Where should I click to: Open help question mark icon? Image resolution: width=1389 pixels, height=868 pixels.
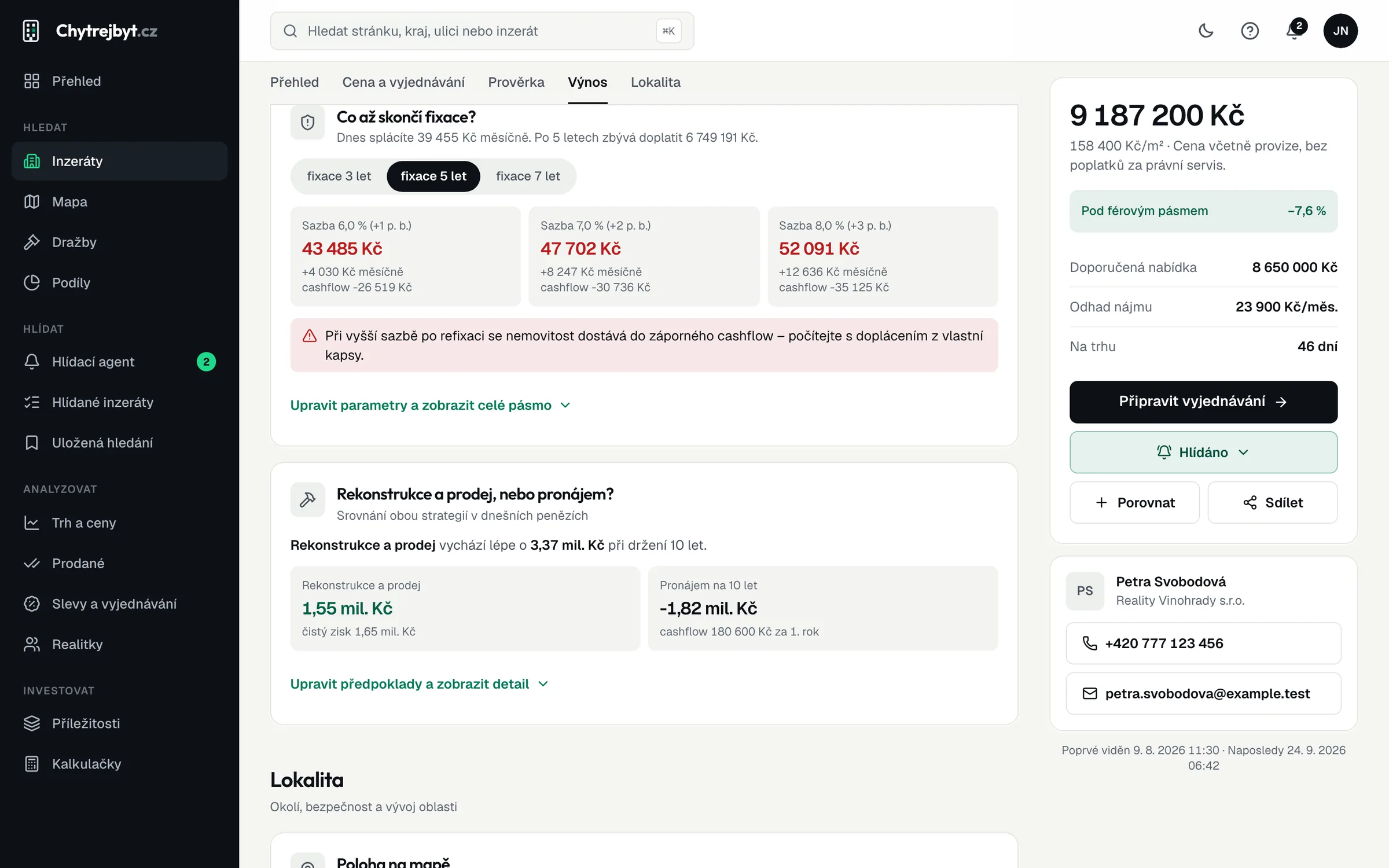point(1250,31)
